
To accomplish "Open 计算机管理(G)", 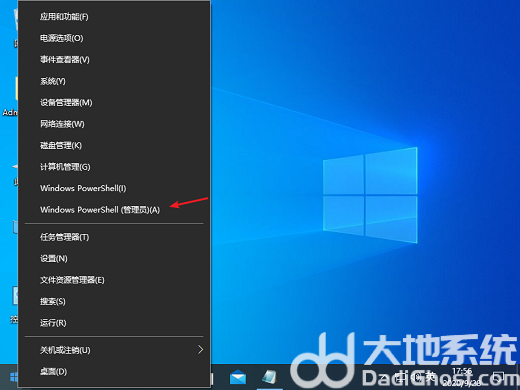I will [x=114, y=167].
